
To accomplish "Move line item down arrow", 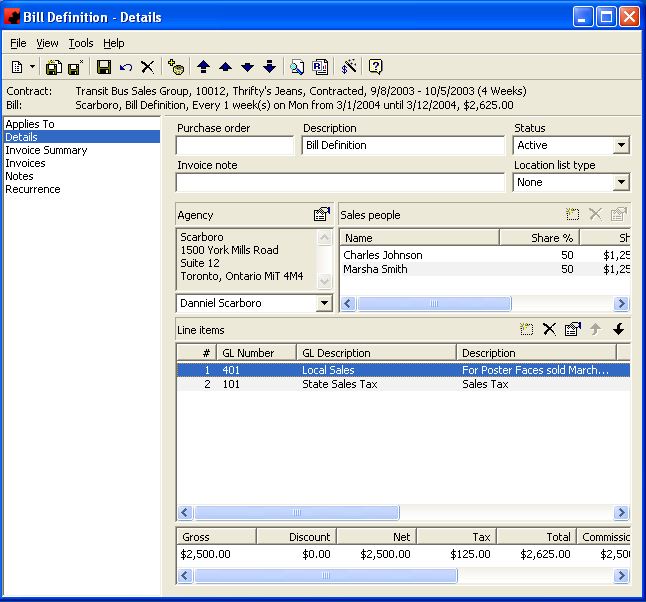I will [x=619, y=329].
